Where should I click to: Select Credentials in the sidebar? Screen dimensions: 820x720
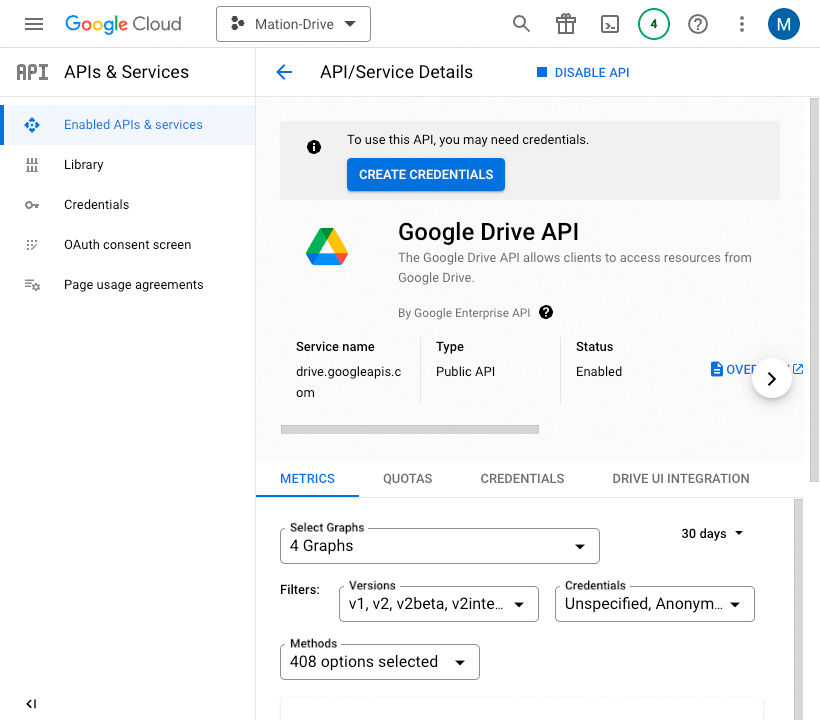pos(128,205)
